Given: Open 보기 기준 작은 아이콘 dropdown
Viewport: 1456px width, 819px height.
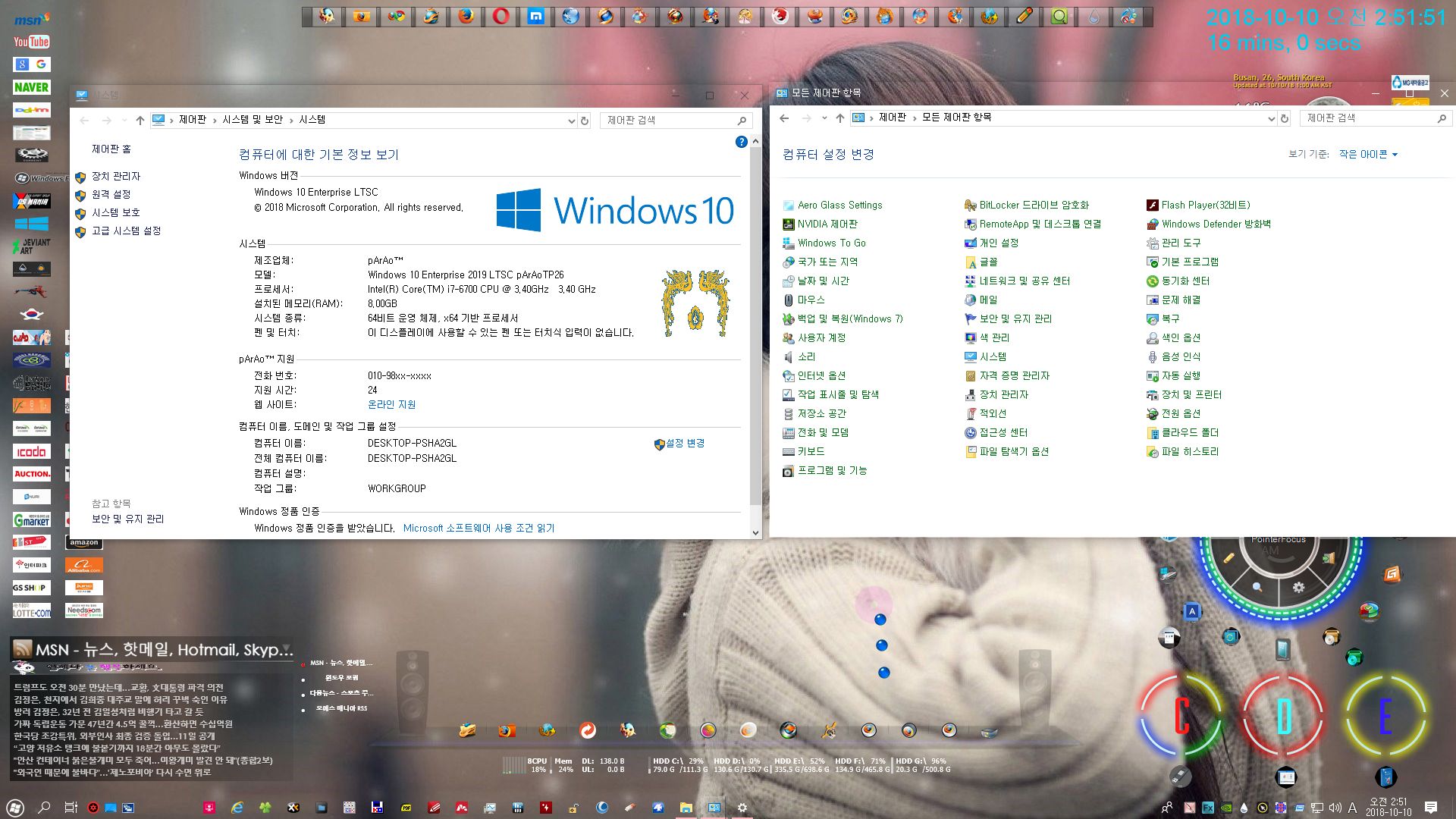Looking at the screenshot, I should pyautogui.click(x=1368, y=154).
